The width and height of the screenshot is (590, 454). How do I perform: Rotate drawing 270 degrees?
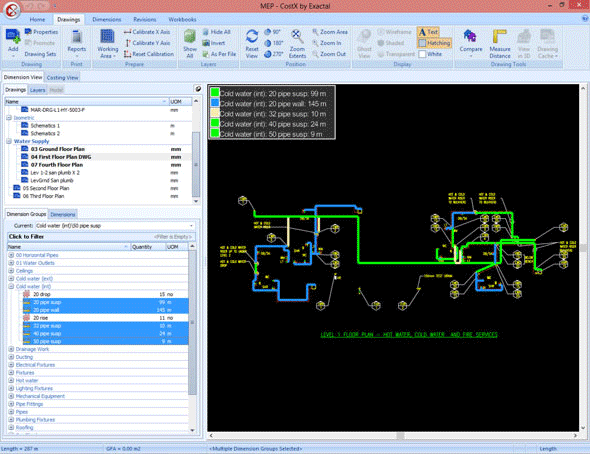click(x=274, y=54)
